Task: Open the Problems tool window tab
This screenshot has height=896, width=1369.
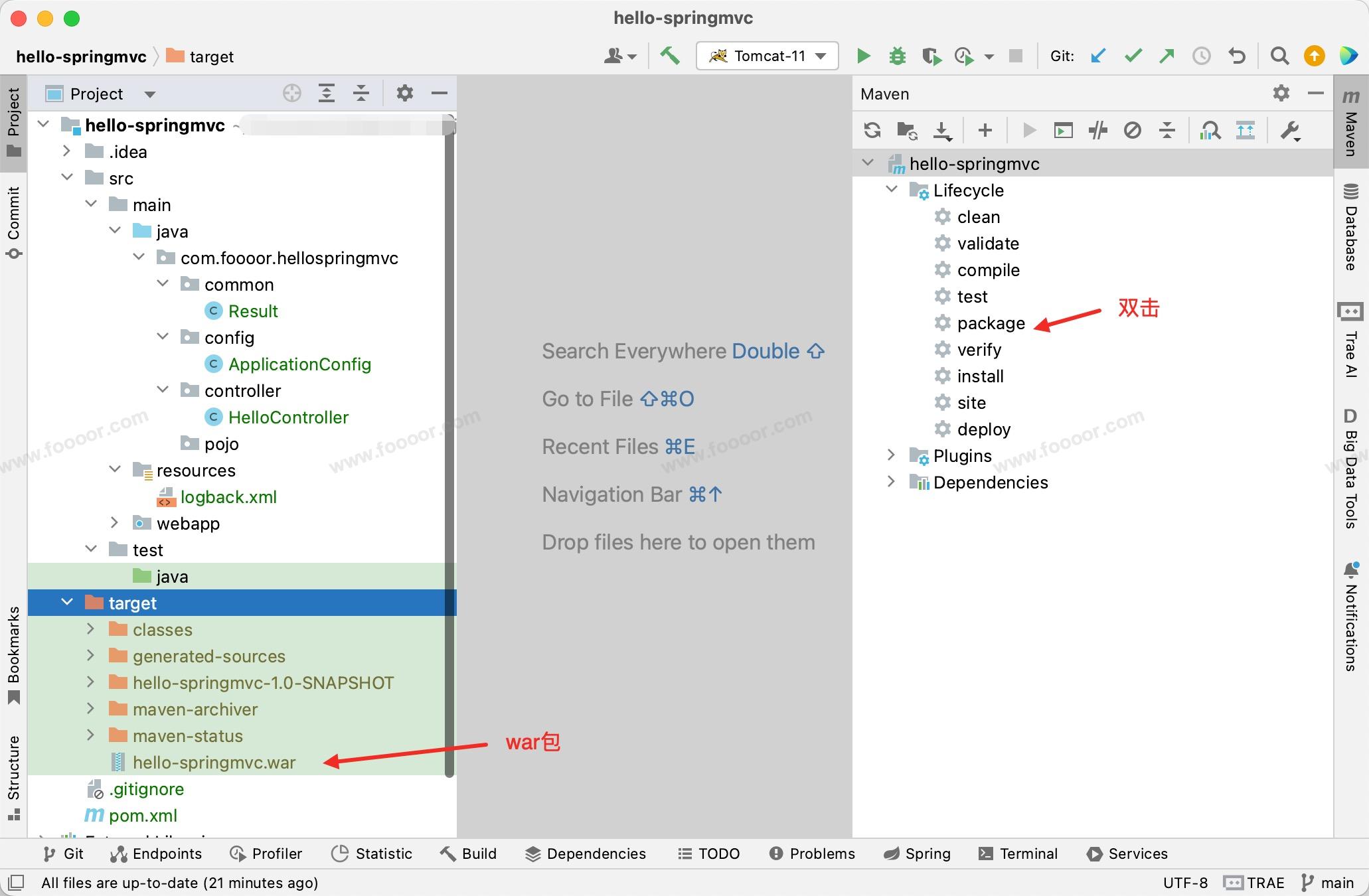Action: [x=812, y=854]
